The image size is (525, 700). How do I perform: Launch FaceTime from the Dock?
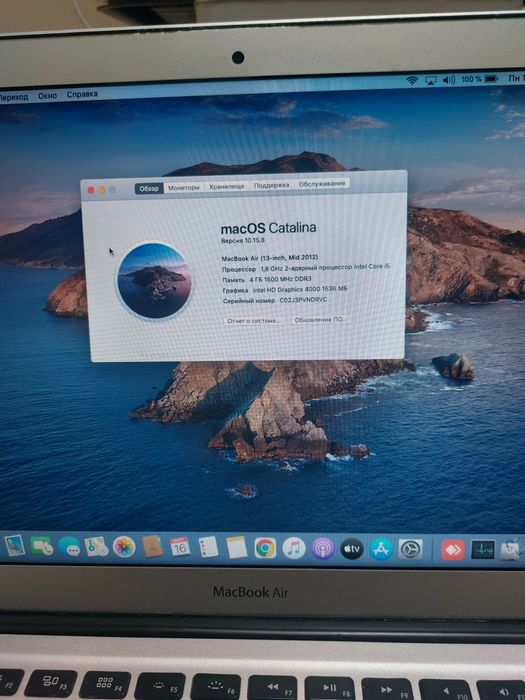click(42, 546)
